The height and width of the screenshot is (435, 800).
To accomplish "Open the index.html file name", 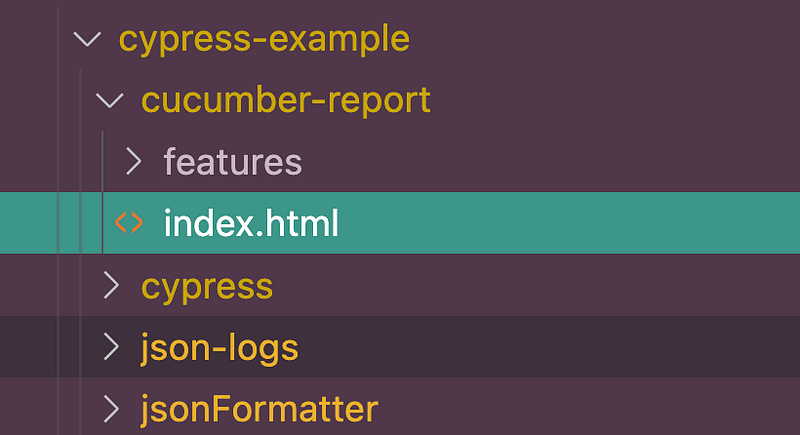I will click(x=251, y=223).
